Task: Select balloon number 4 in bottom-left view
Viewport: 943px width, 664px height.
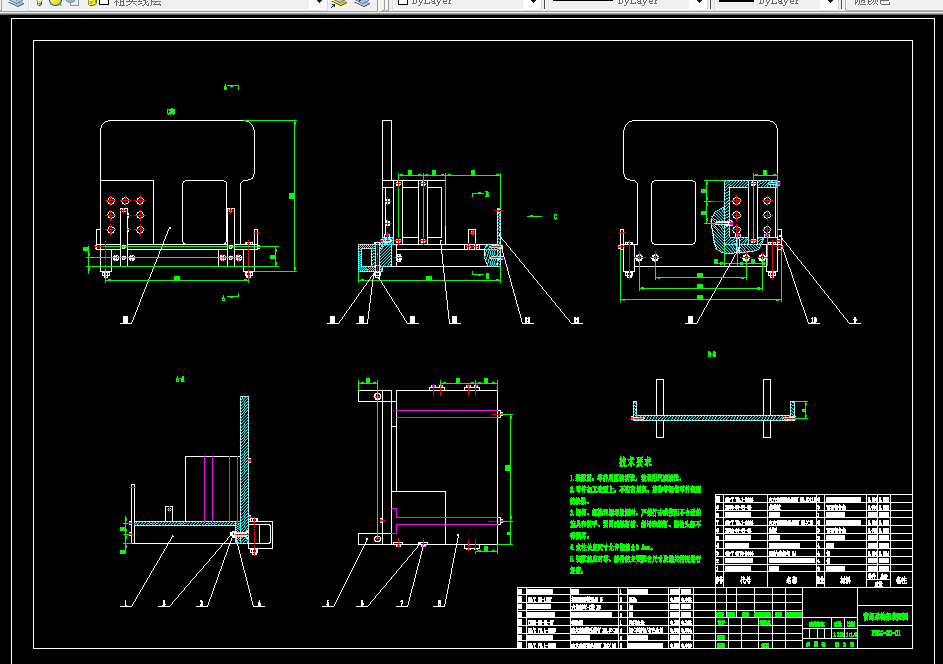Action: click(x=260, y=603)
